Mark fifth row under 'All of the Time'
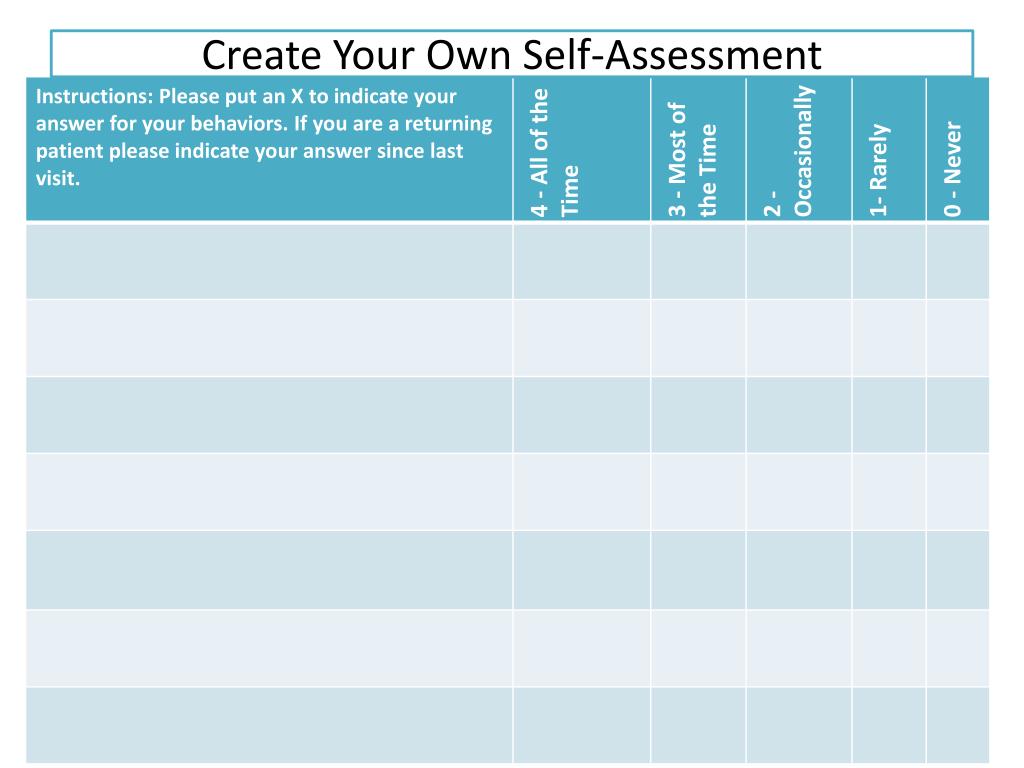Screen dimensions: 1024x768 (x=582, y=570)
